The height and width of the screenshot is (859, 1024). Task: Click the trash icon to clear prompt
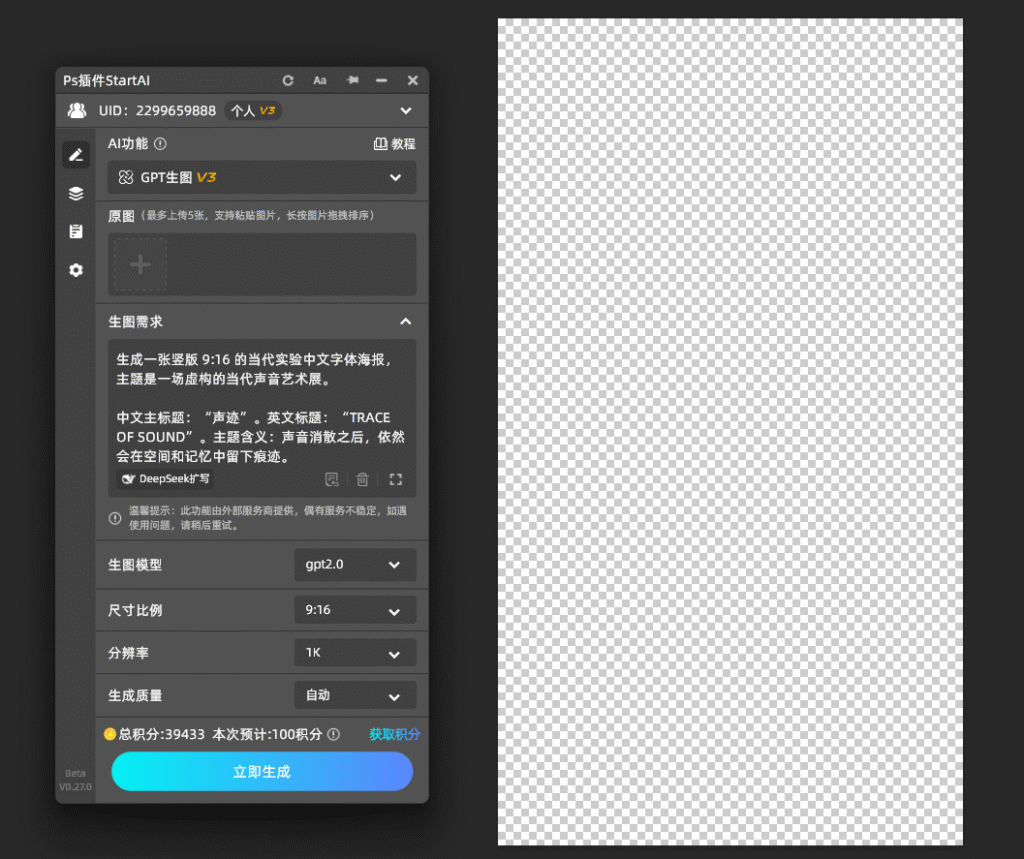click(362, 479)
